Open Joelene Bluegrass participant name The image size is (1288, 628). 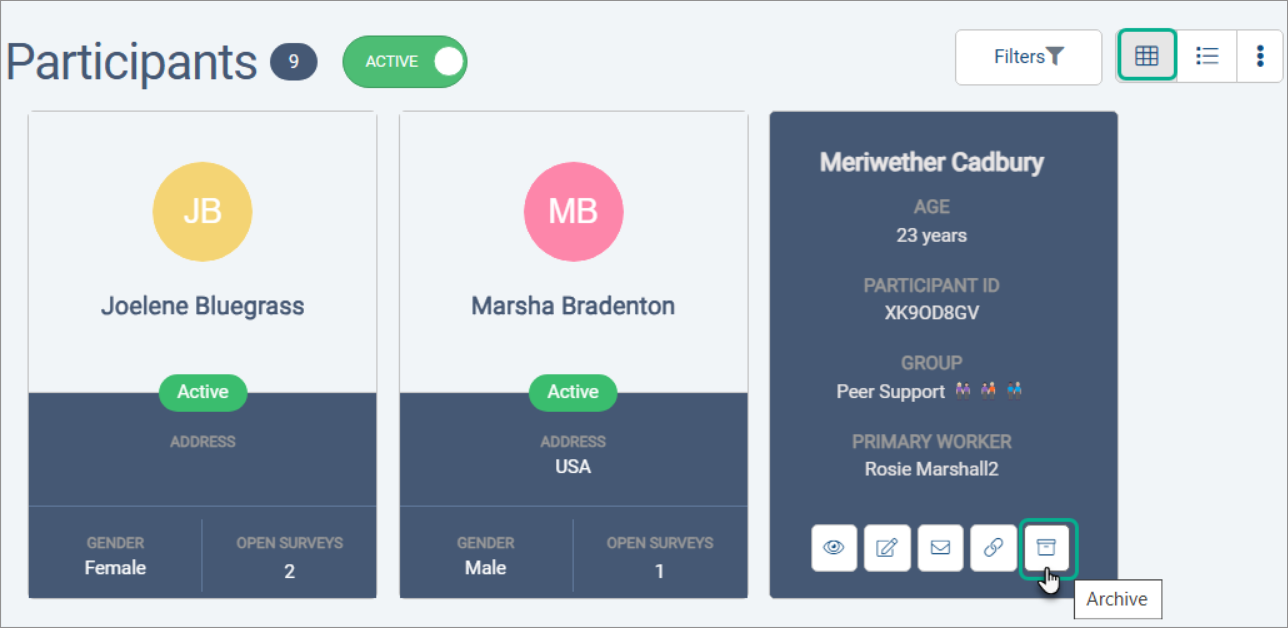[x=202, y=306]
